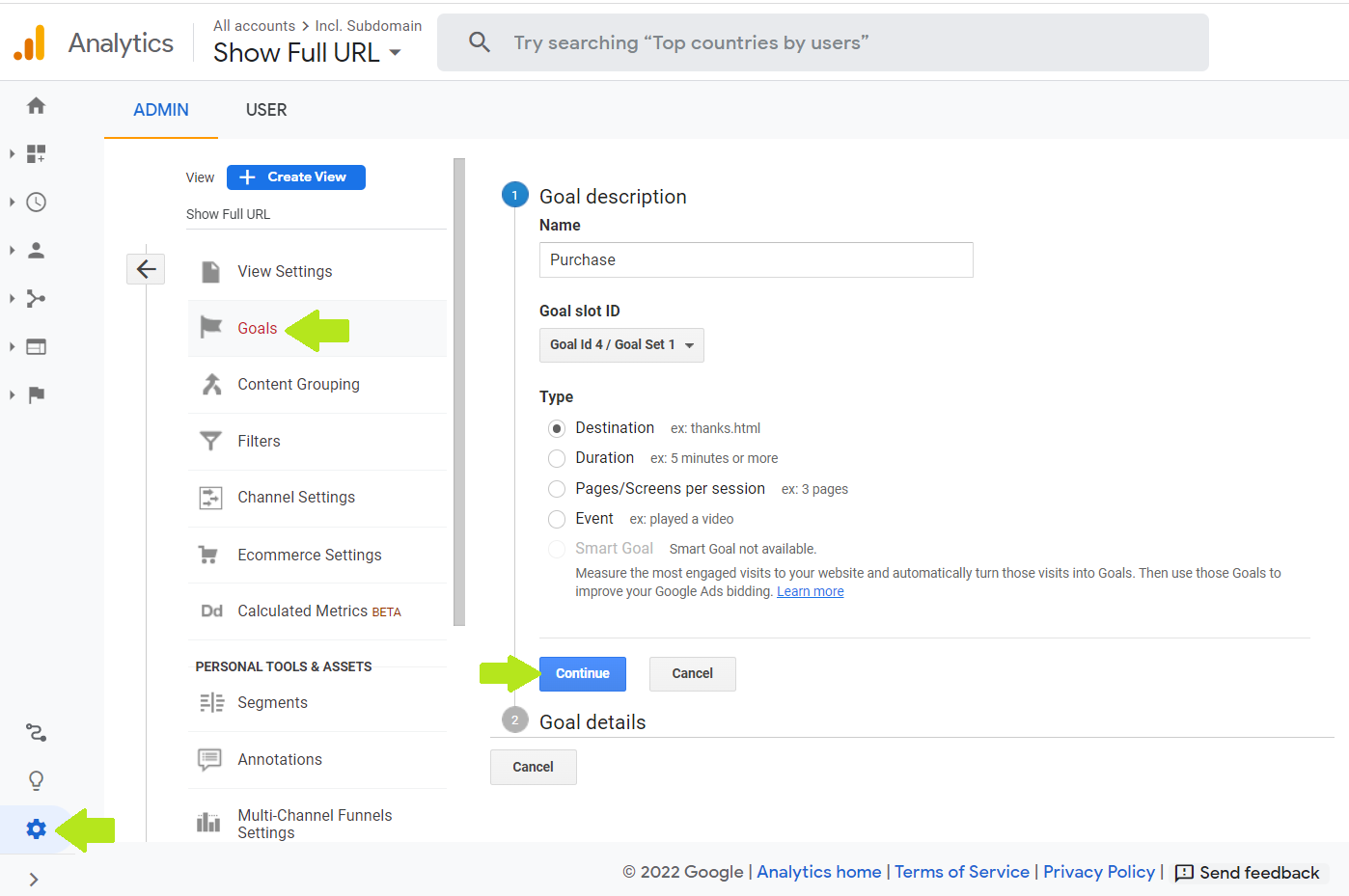1349x896 pixels.
Task: Click the All accounts breadcrumb
Action: [x=255, y=26]
